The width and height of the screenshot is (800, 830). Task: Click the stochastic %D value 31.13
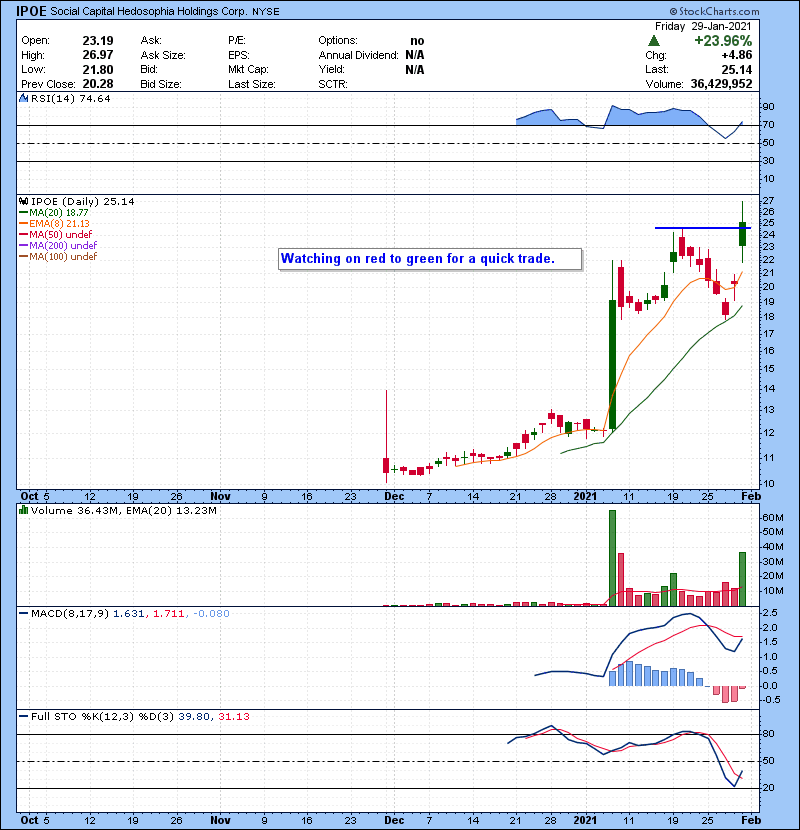233,716
